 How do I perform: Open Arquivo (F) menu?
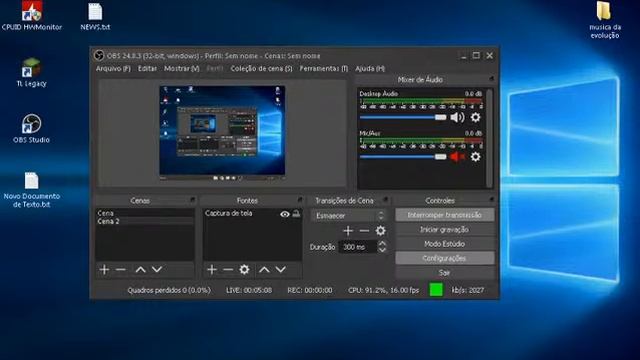tap(113, 69)
